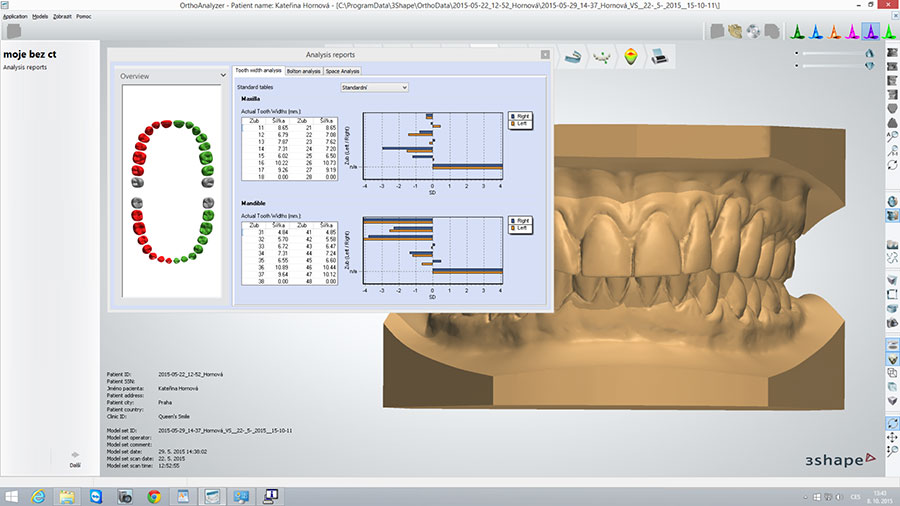
Task: Open the Application menu
Action: tap(15, 17)
